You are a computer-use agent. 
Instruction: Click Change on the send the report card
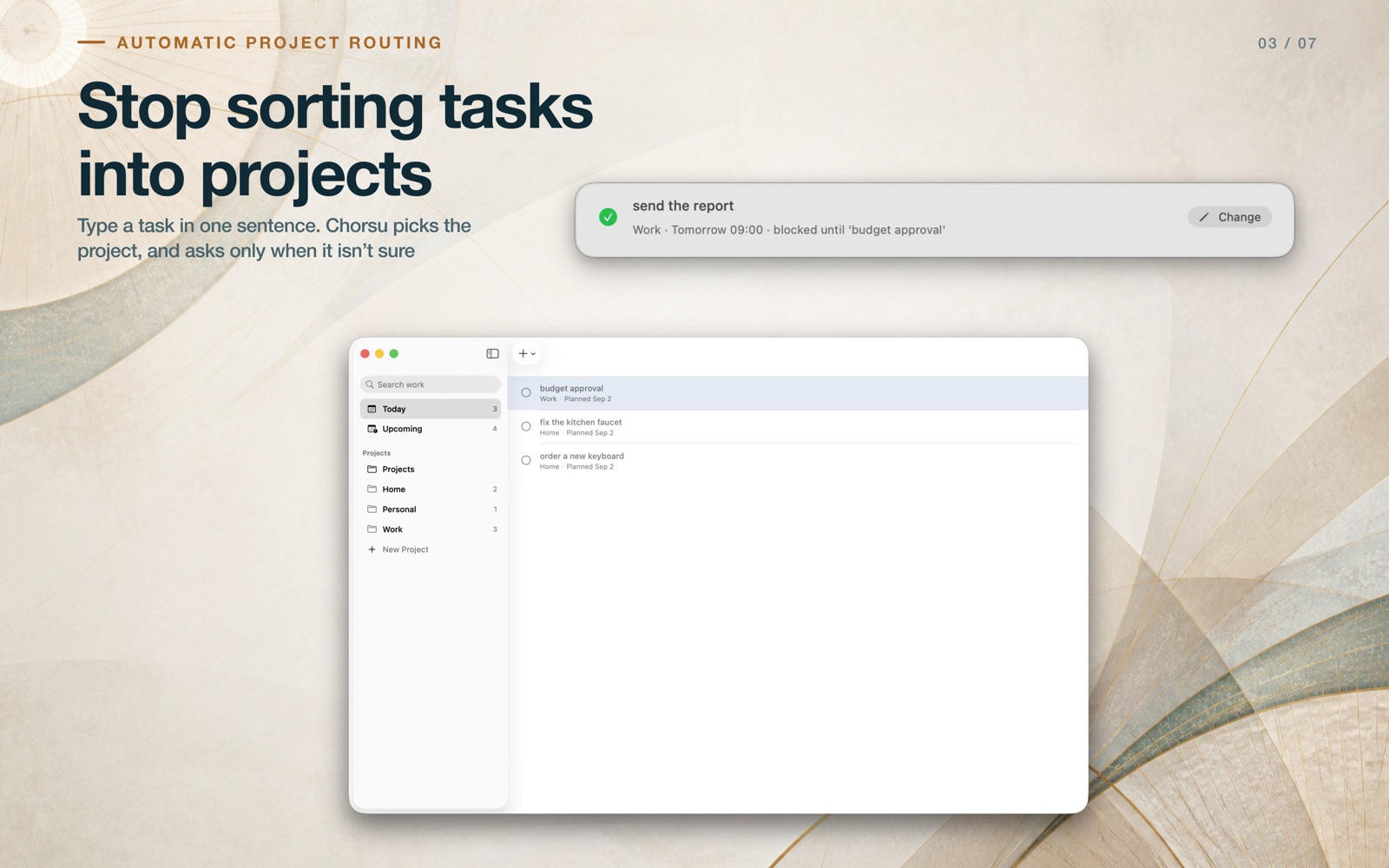pyautogui.click(x=1230, y=217)
